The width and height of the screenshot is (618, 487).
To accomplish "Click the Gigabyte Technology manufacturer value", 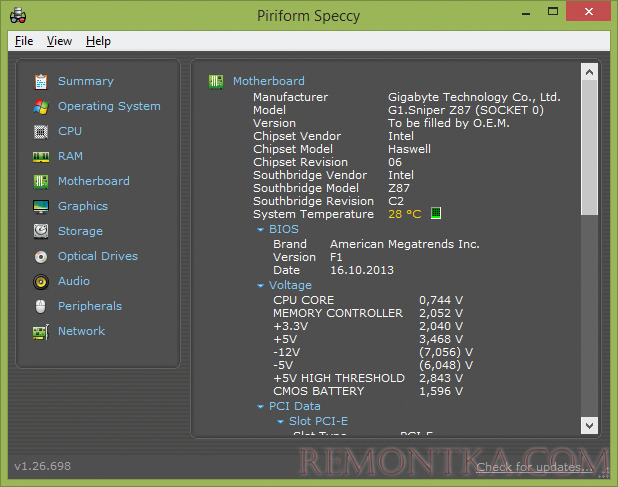I will tap(474, 97).
